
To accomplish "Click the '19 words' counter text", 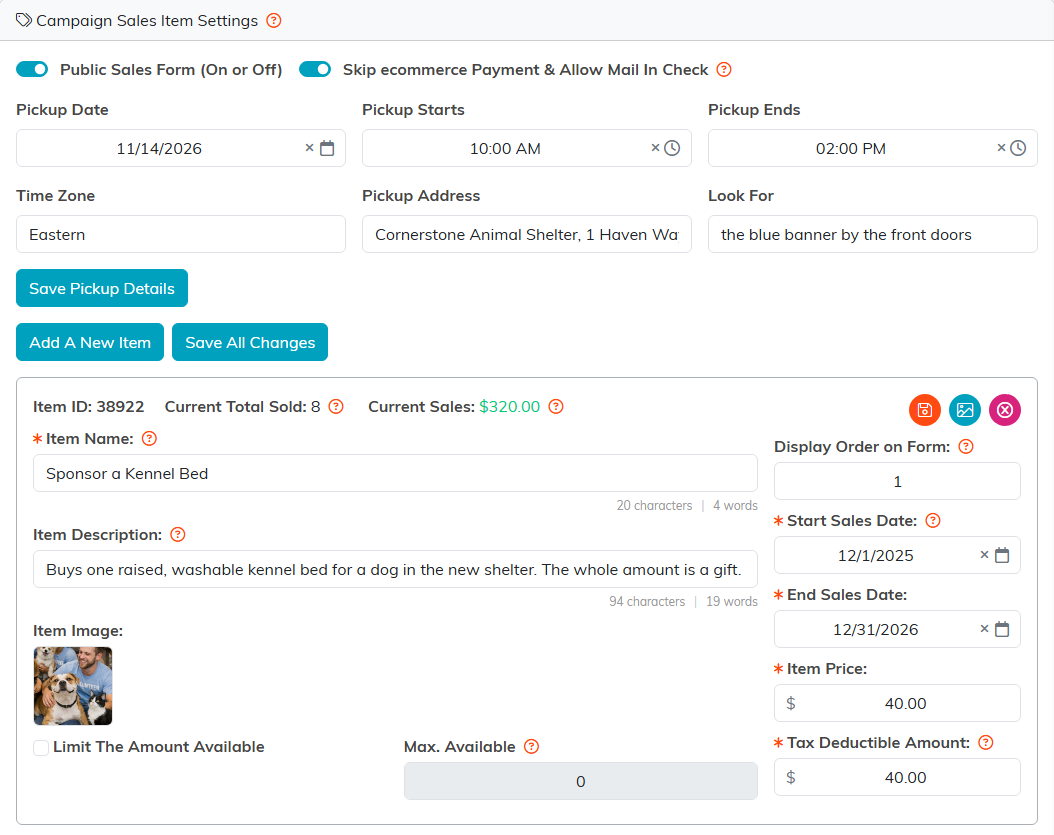I will point(732,602).
